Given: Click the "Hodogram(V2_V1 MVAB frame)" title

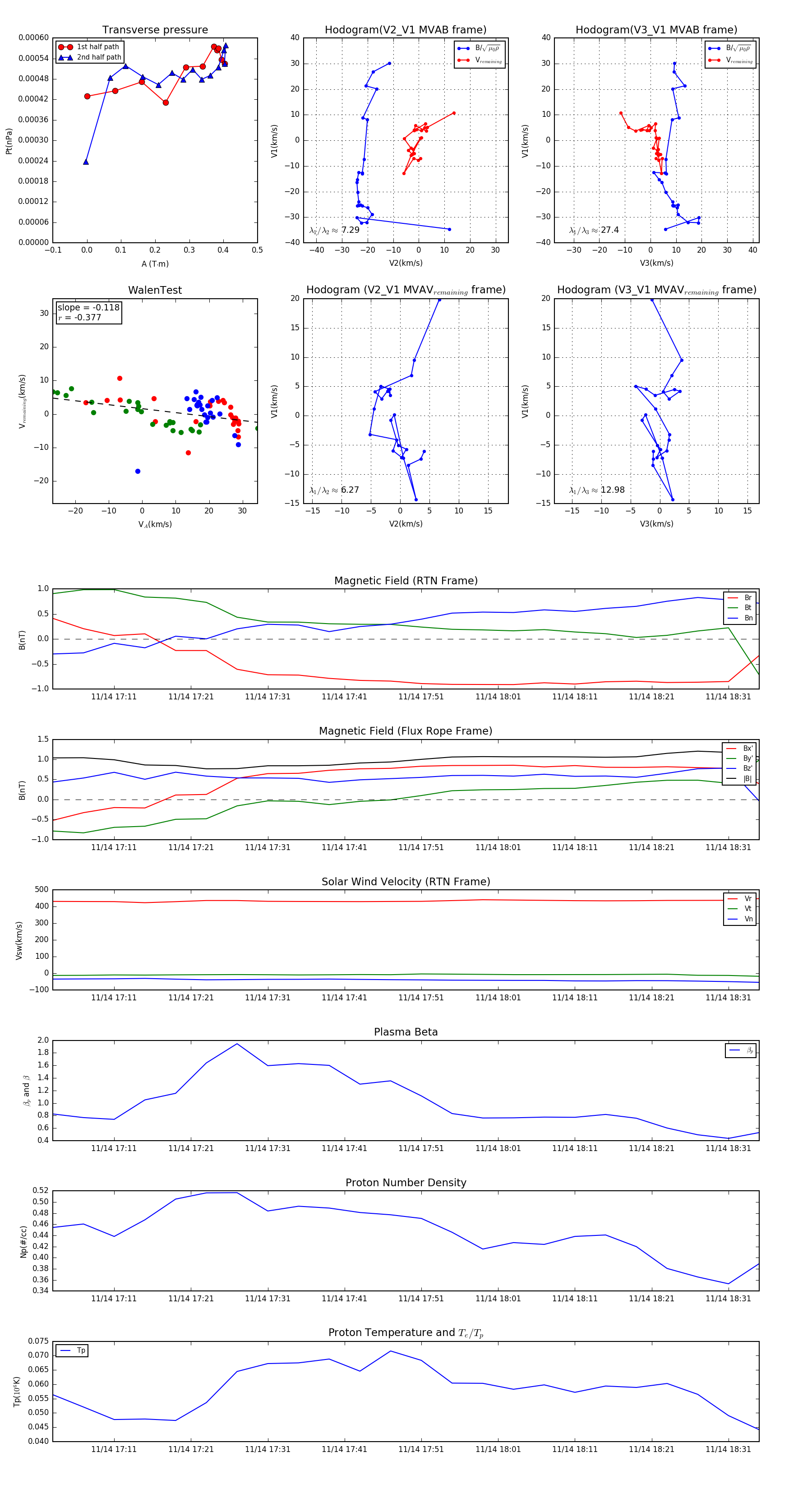Looking at the screenshot, I should (406, 30).
